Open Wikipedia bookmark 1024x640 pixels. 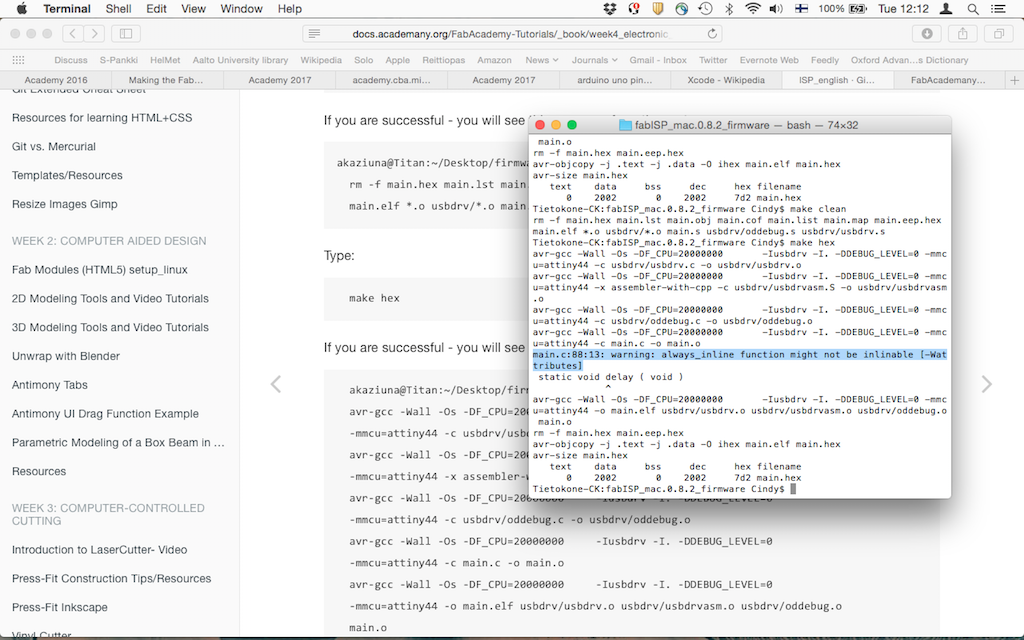point(321,59)
